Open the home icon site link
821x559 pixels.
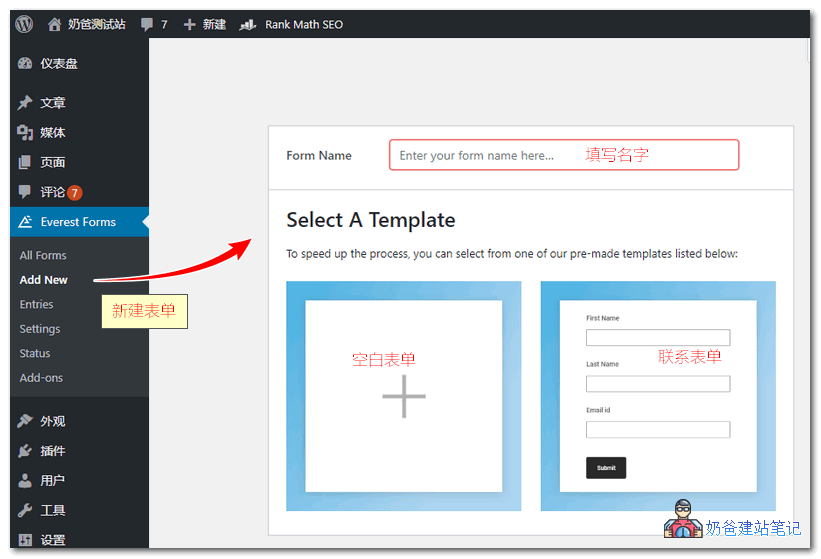(55, 24)
